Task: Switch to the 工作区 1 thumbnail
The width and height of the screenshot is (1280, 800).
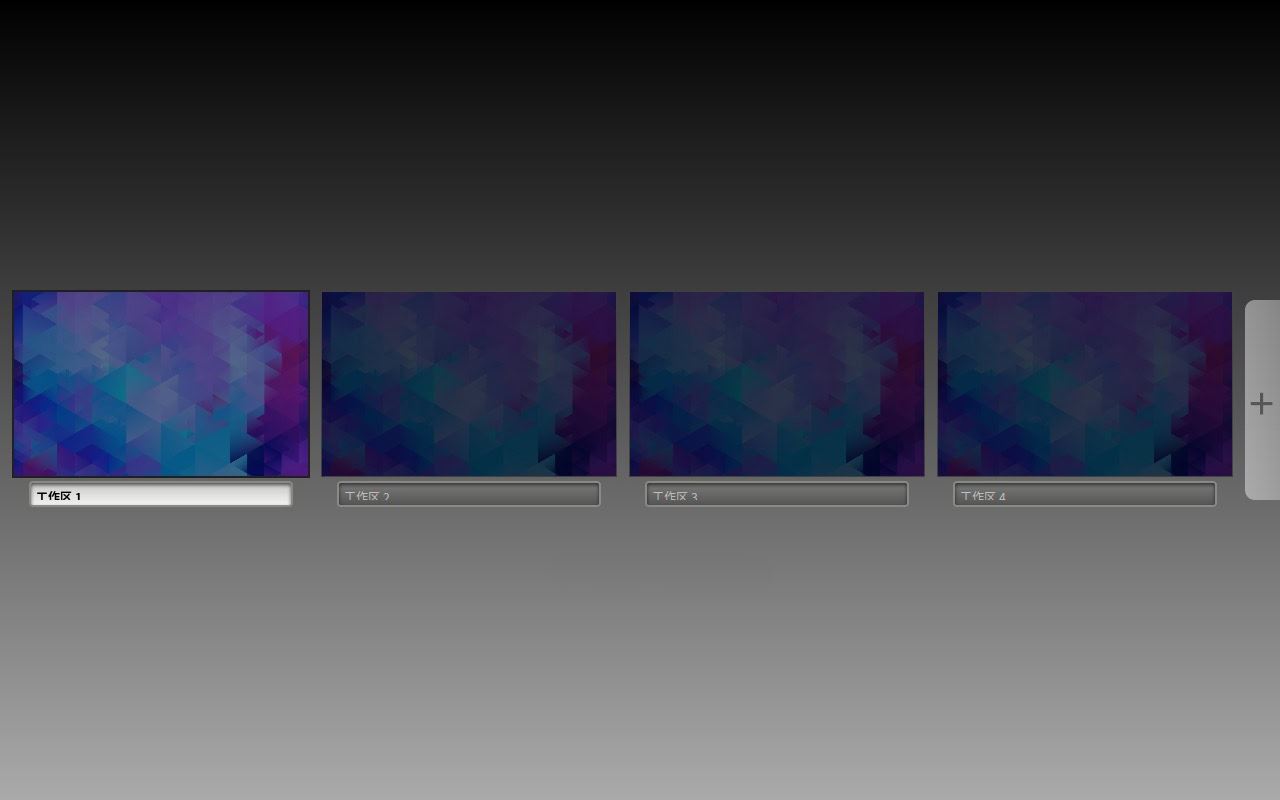Action: [161, 384]
